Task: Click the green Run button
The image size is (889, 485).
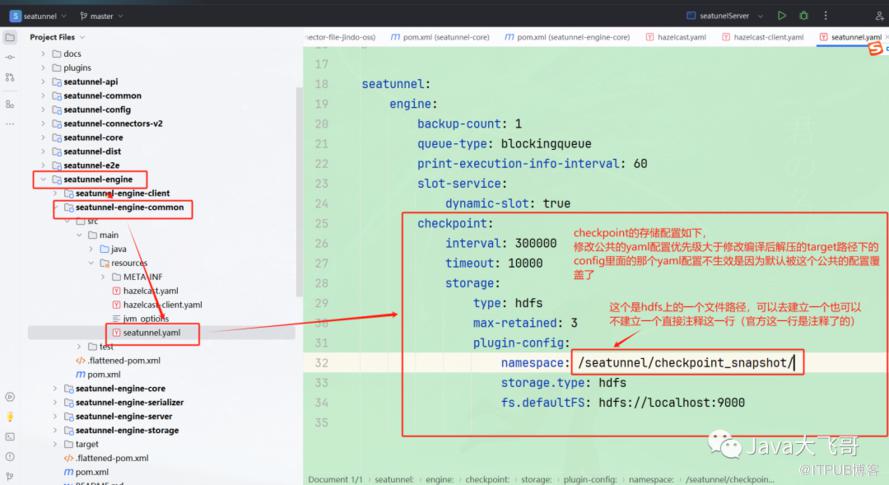Action: [x=782, y=16]
